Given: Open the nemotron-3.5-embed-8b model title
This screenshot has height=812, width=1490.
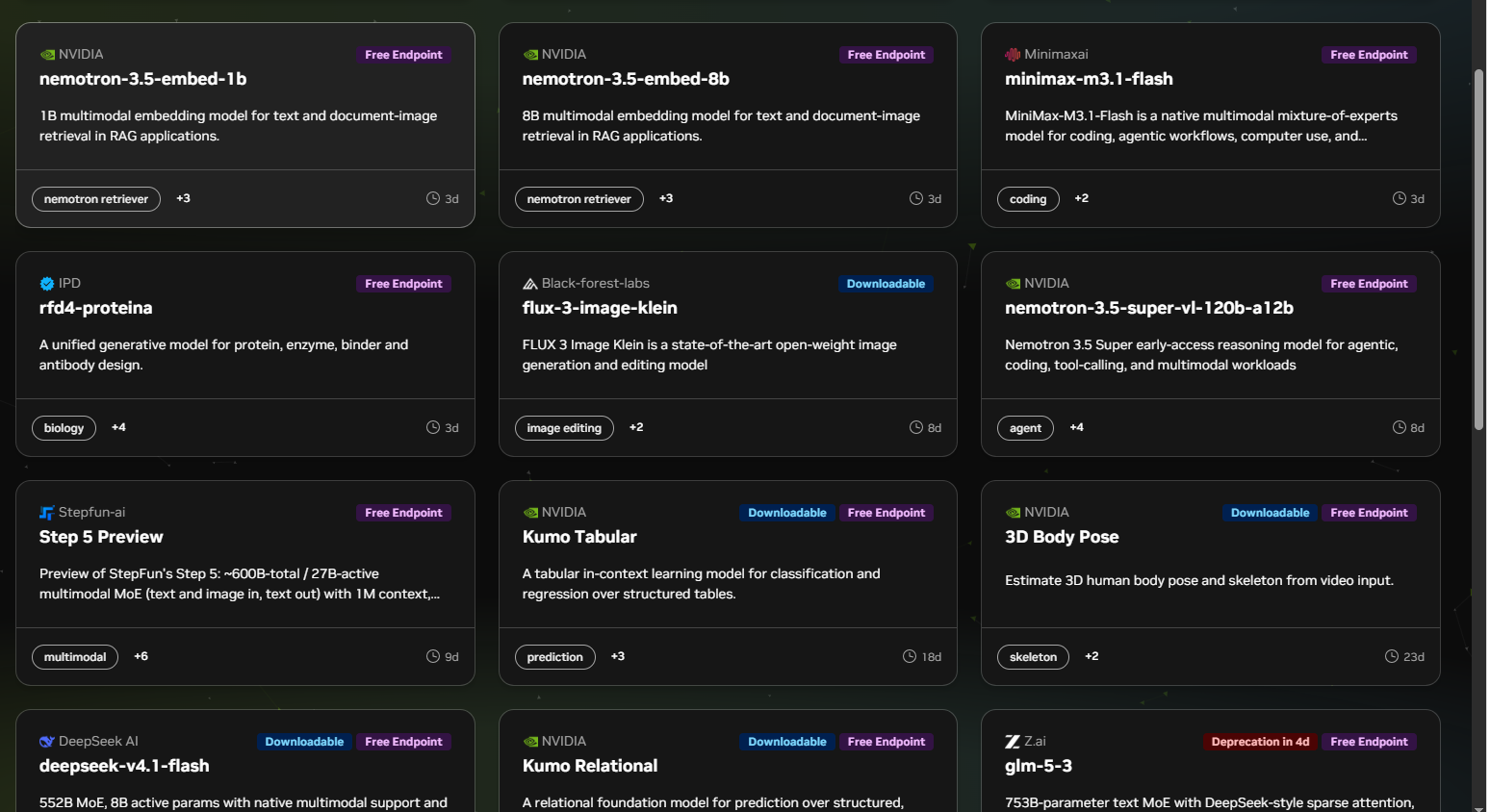Looking at the screenshot, I should [626, 79].
